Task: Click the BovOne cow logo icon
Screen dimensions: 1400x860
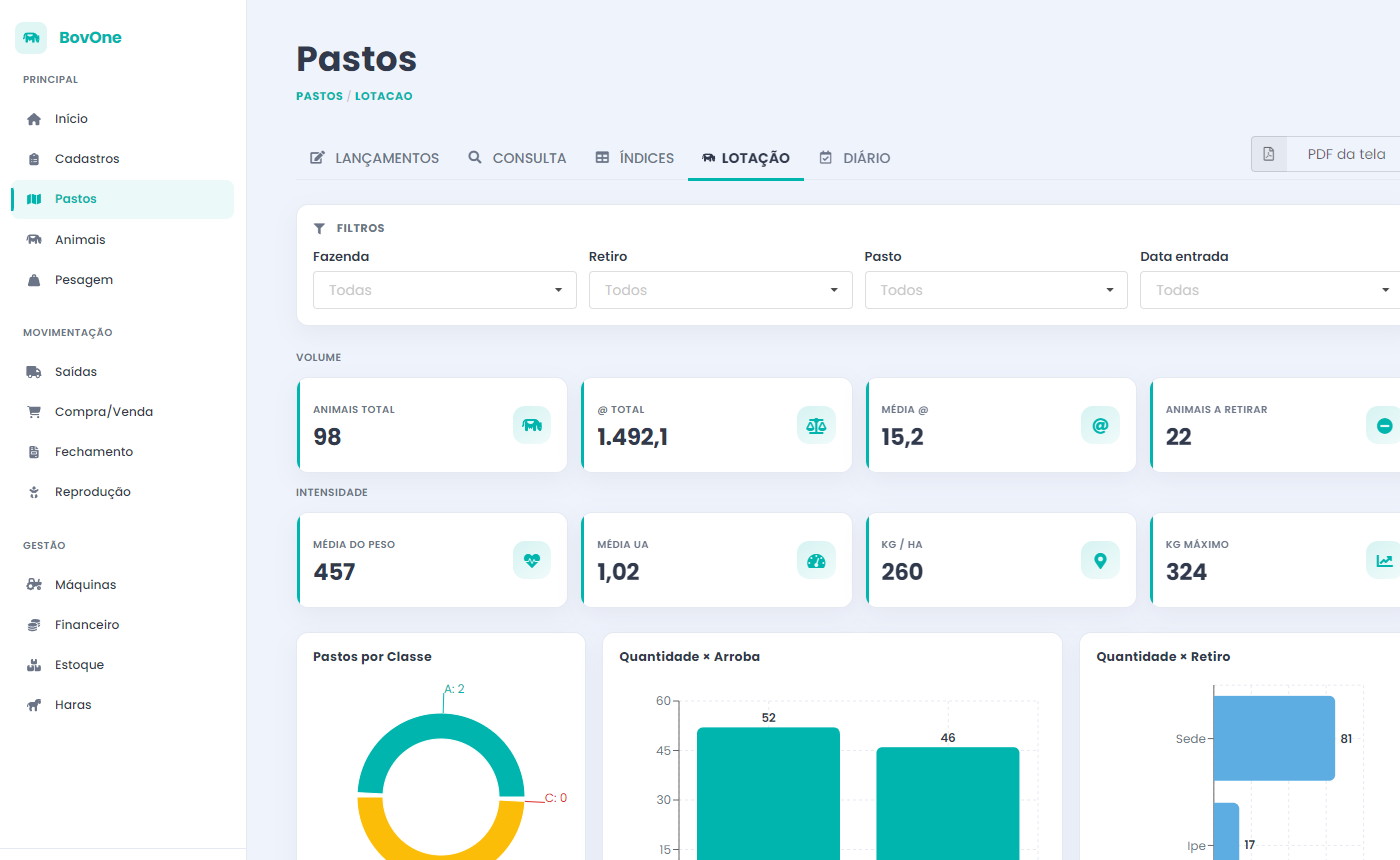Action: point(31,38)
